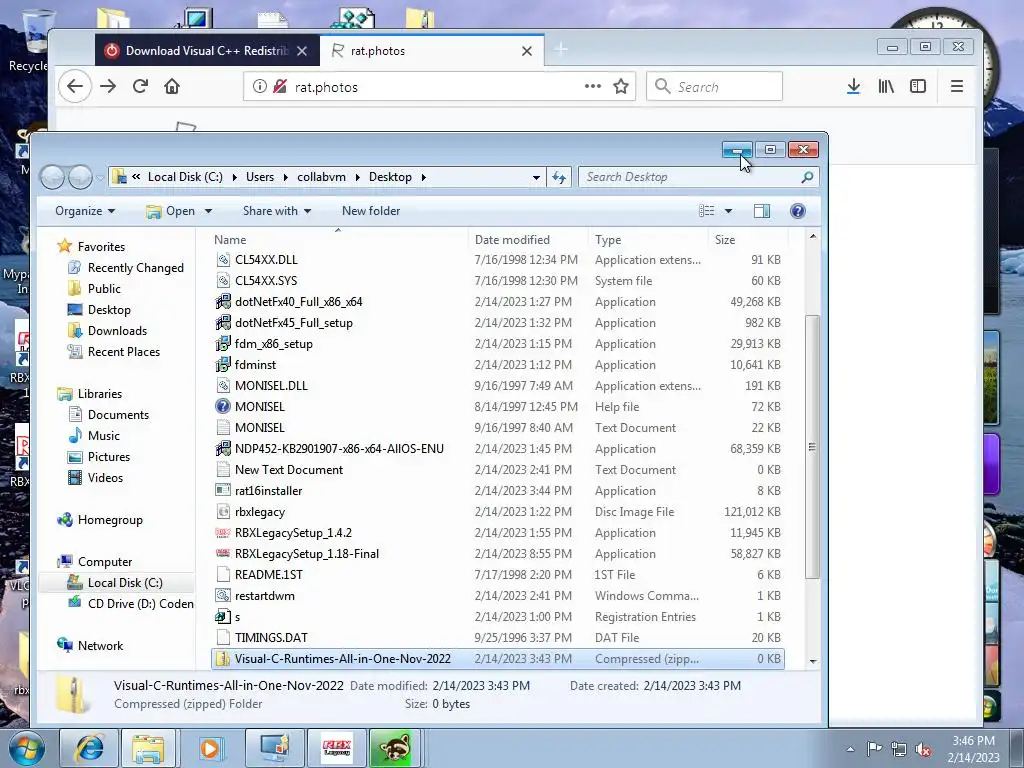1024x768 pixels.
Task: Open page actions three-dot menu
Action: [592, 86]
